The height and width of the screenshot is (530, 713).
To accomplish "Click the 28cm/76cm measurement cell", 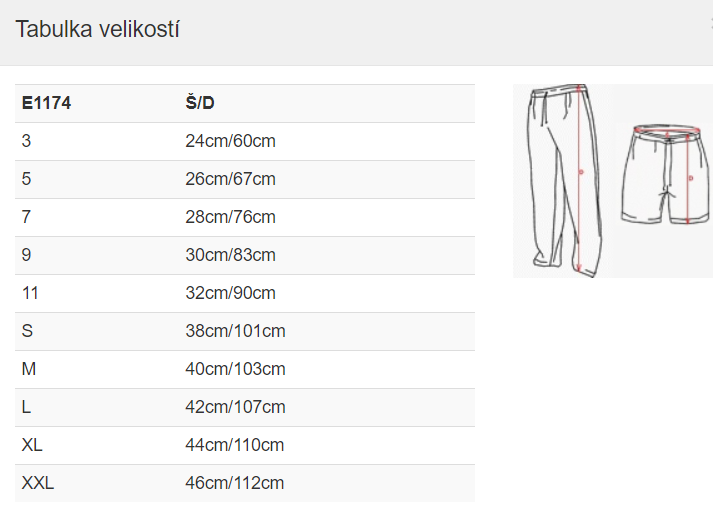I will 230,217.
